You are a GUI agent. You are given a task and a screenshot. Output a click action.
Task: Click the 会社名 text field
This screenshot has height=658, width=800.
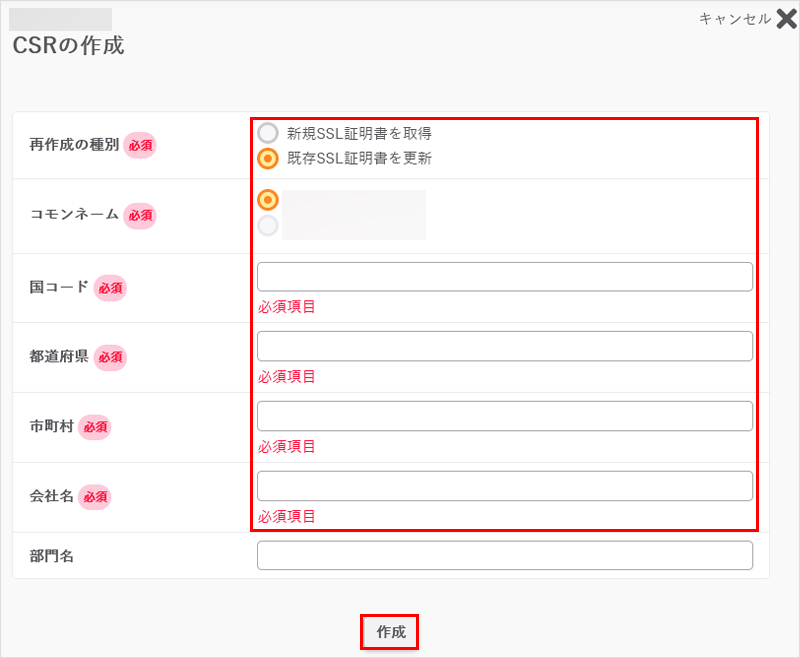[x=505, y=486]
